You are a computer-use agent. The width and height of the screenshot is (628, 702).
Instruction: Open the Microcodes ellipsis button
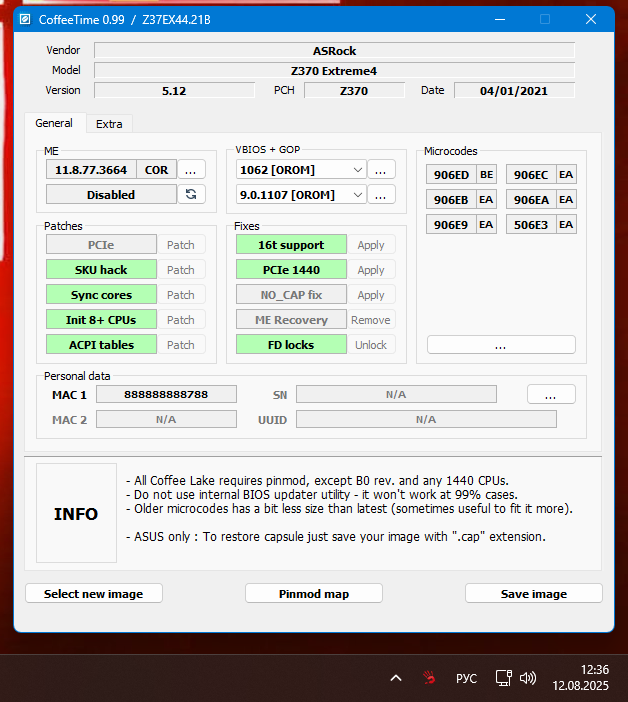tap(501, 345)
